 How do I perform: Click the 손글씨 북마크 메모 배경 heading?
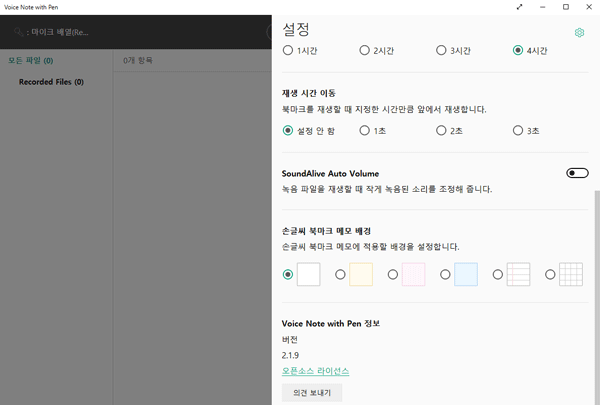(x=326, y=231)
